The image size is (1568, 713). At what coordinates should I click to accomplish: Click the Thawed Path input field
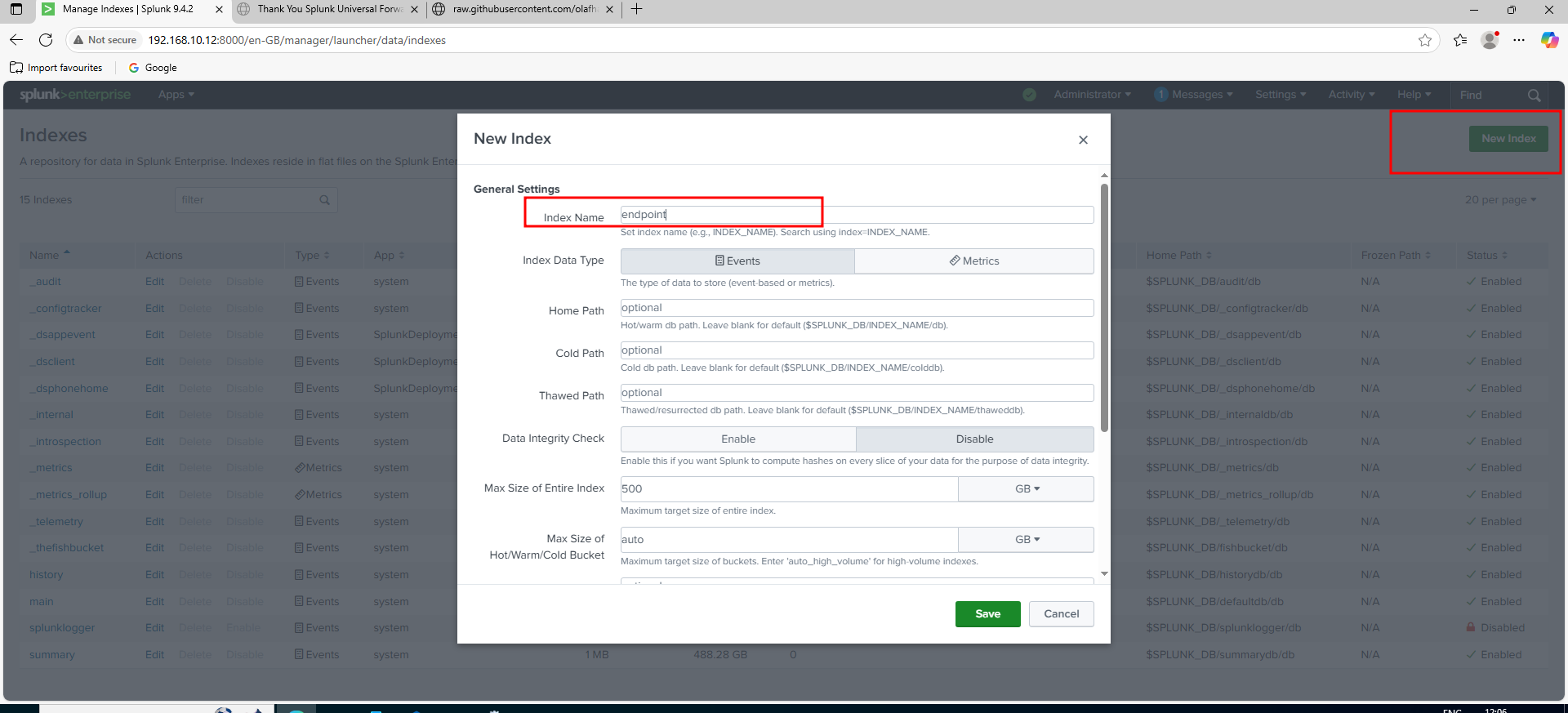click(x=857, y=393)
